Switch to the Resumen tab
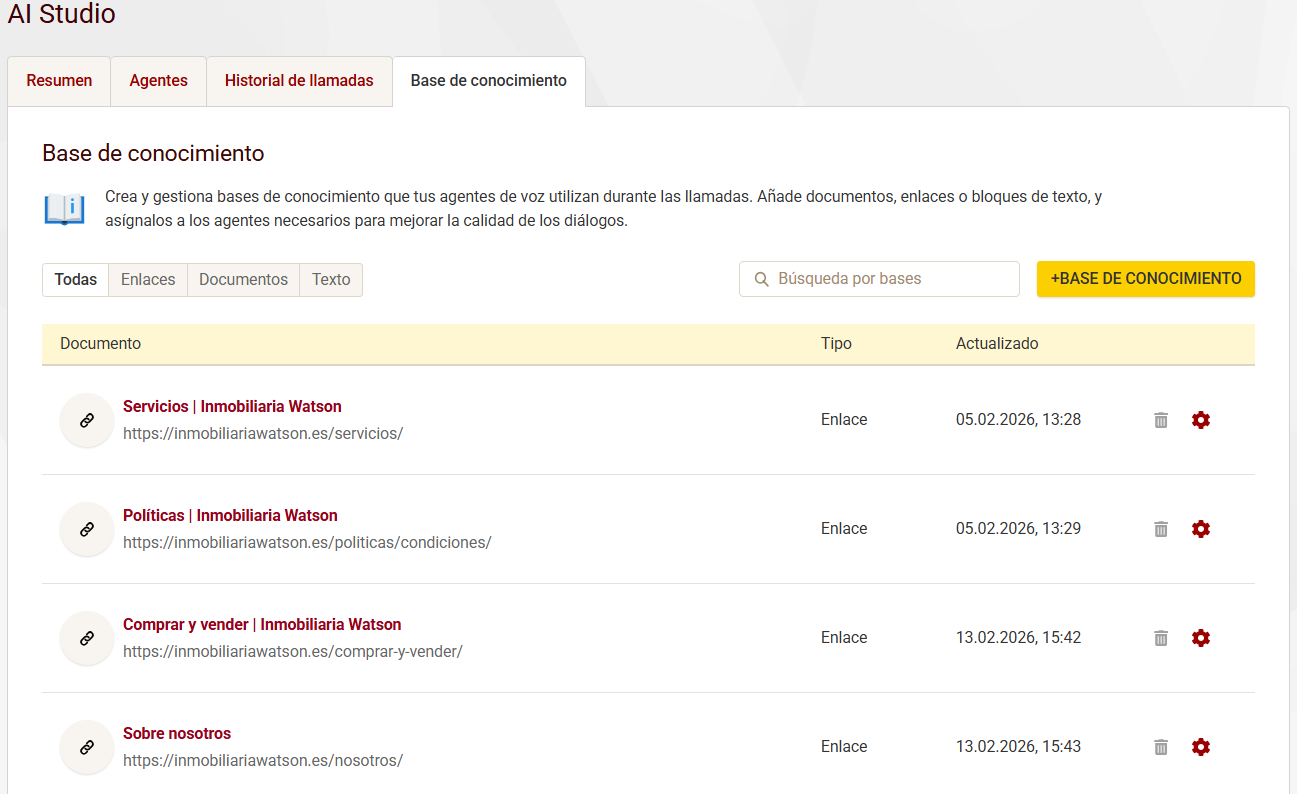1297x794 pixels. point(59,81)
